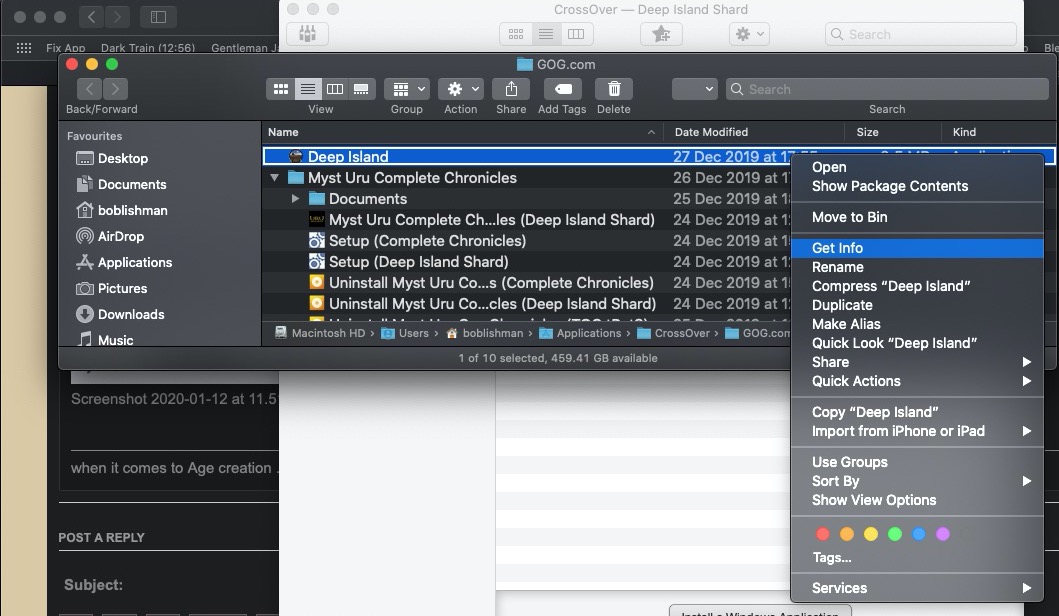Choose Move to Bin
Screen dimensions: 1059x616
pyautogui.click(x=917, y=217)
